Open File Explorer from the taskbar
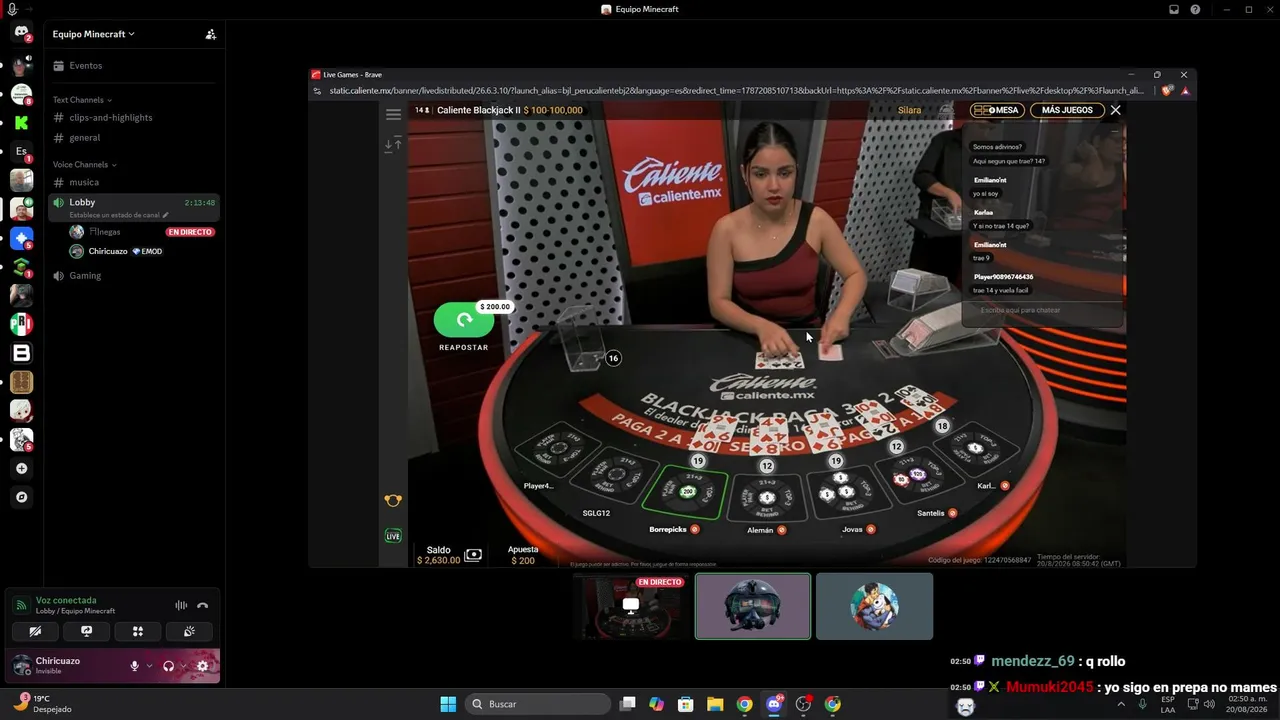Image resolution: width=1280 pixels, height=720 pixels. pos(715,704)
